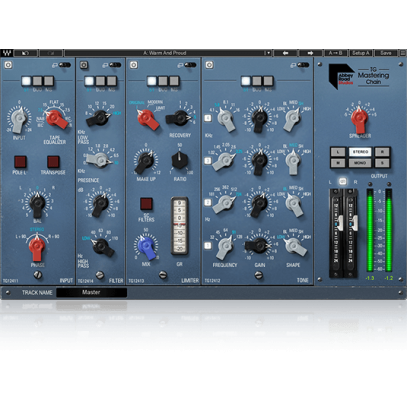The width and height of the screenshot is (407, 408).
Task: Select the R monitor button
Action: pyautogui.click(x=382, y=152)
